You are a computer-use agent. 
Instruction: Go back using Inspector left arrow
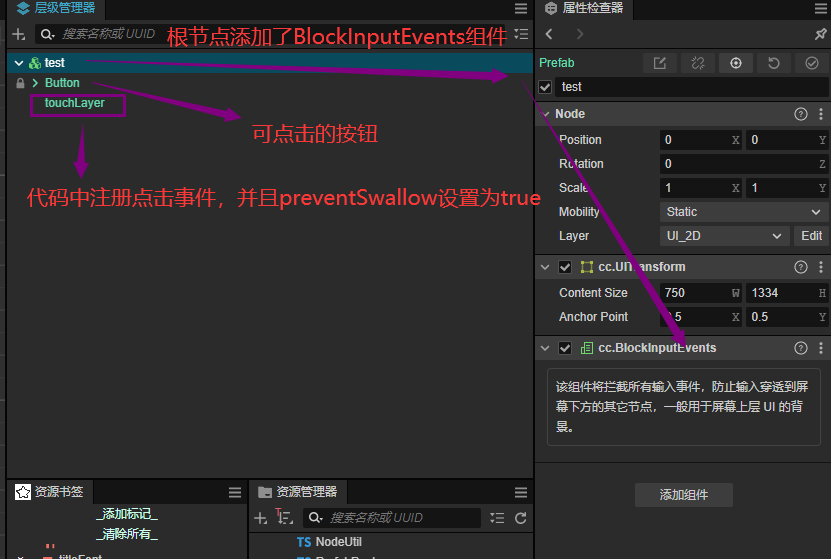tap(549, 34)
